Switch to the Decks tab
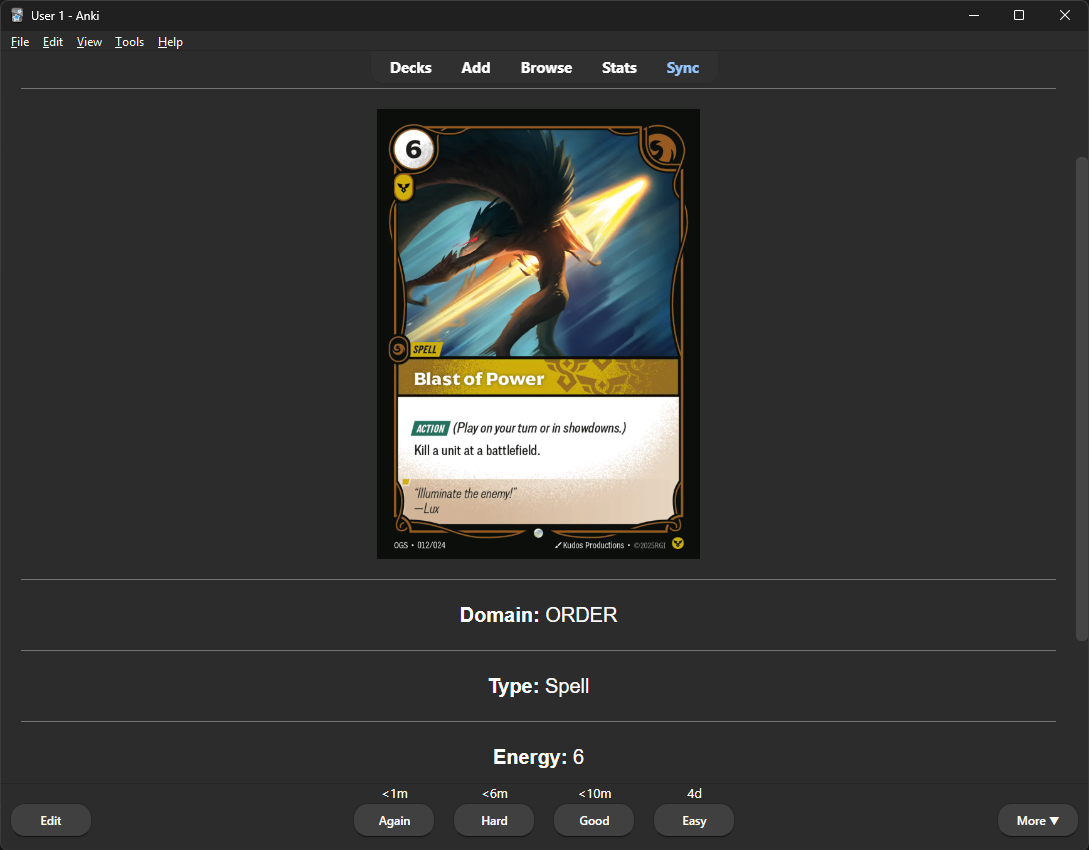Screen dimensions: 1089x850 click(410, 67)
